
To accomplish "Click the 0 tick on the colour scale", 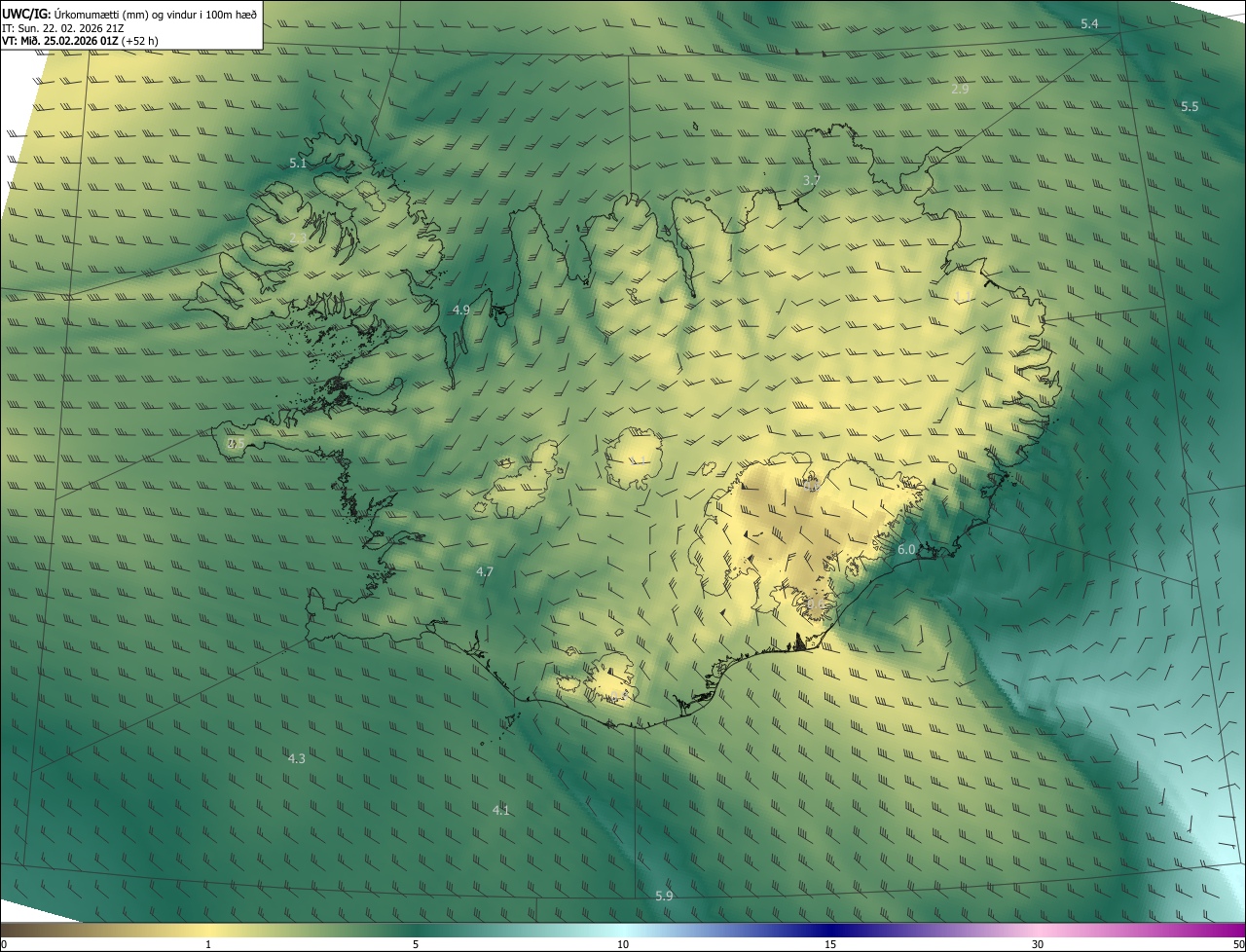I will pos(4,944).
